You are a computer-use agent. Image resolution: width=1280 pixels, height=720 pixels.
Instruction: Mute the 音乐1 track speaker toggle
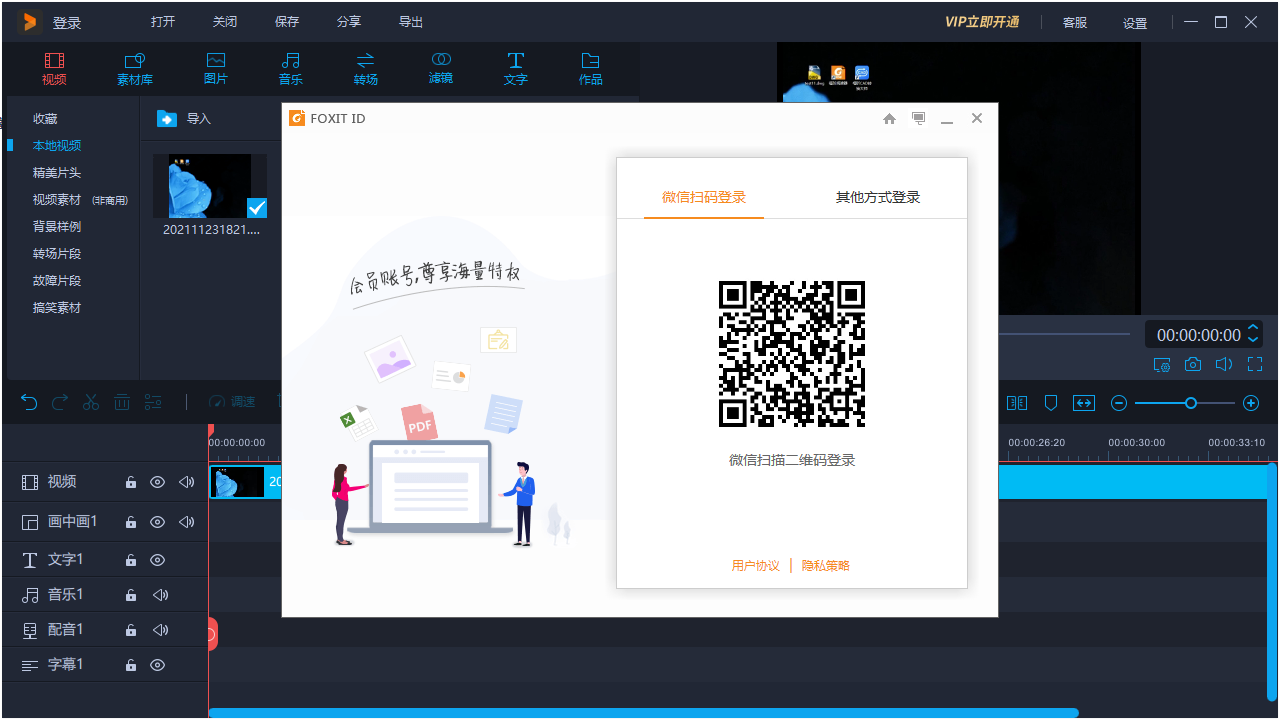click(x=157, y=594)
